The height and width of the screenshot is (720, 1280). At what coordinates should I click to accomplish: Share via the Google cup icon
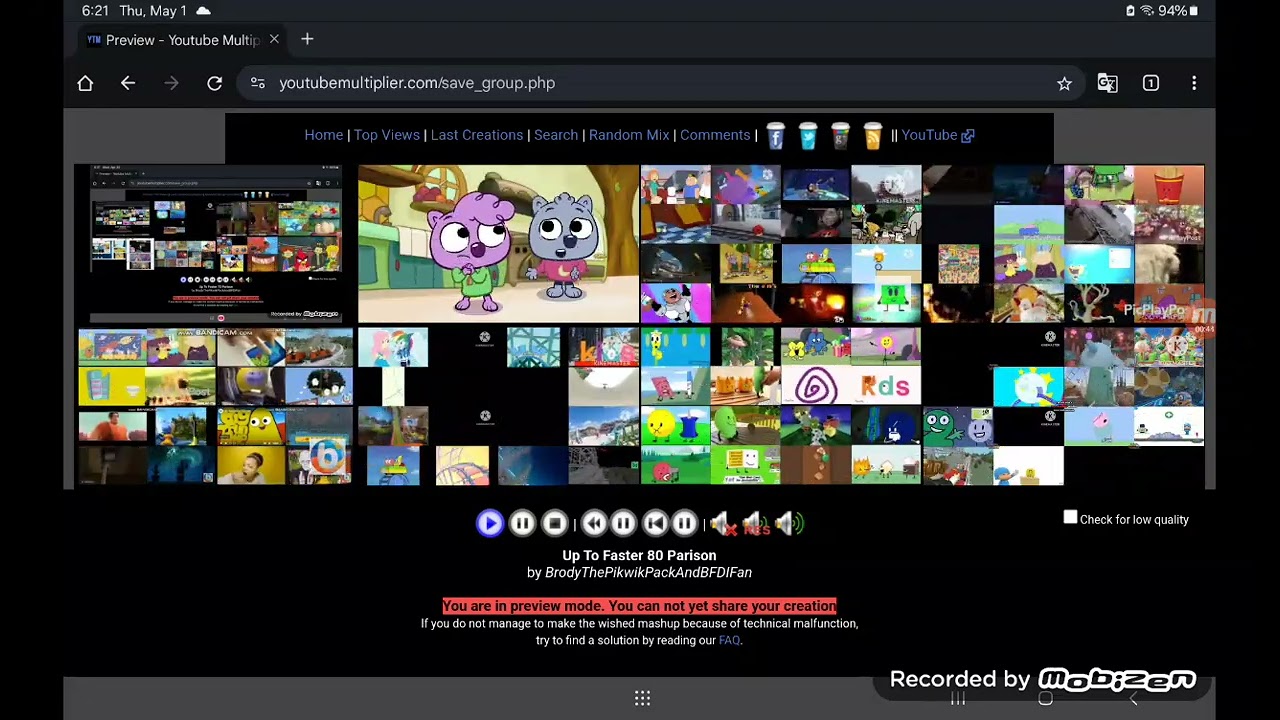click(x=840, y=136)
